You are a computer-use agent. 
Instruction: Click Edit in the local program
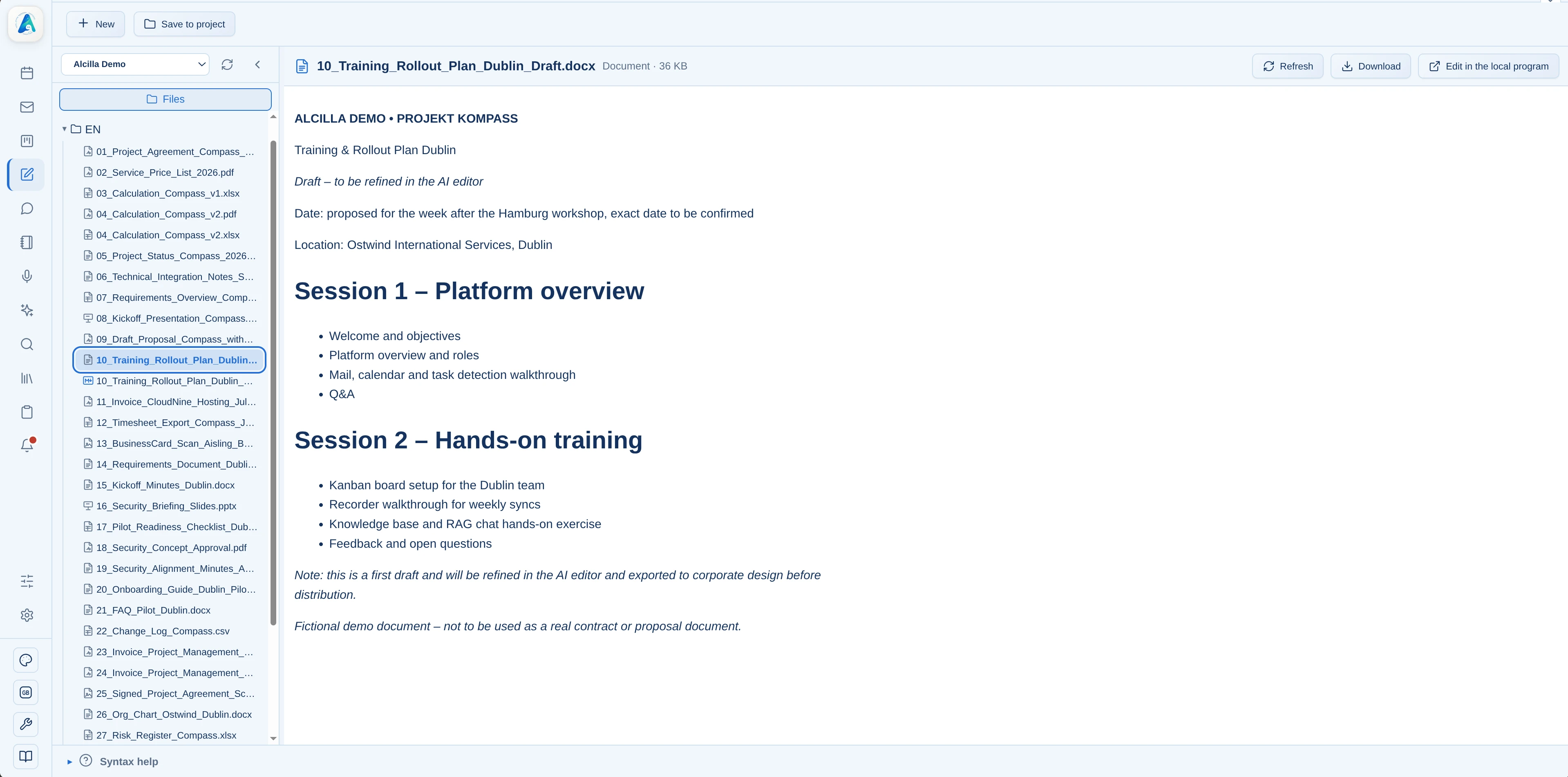pyautogui.click(x=1488, y=66)
